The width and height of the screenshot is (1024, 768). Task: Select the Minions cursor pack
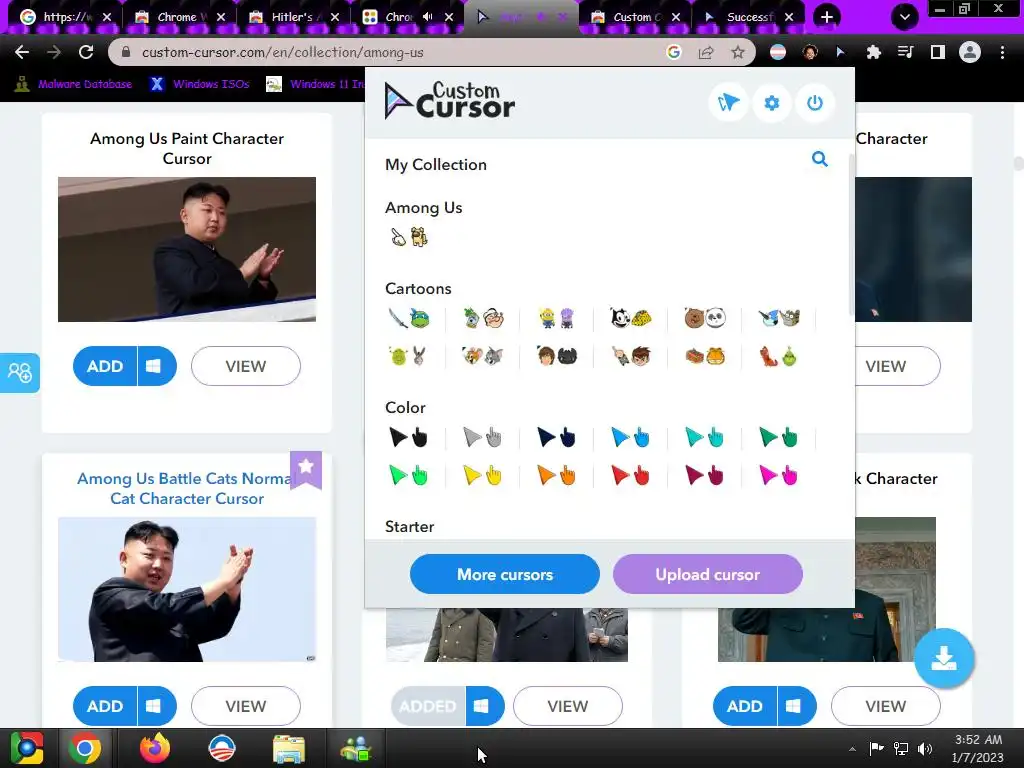point(557,318)
